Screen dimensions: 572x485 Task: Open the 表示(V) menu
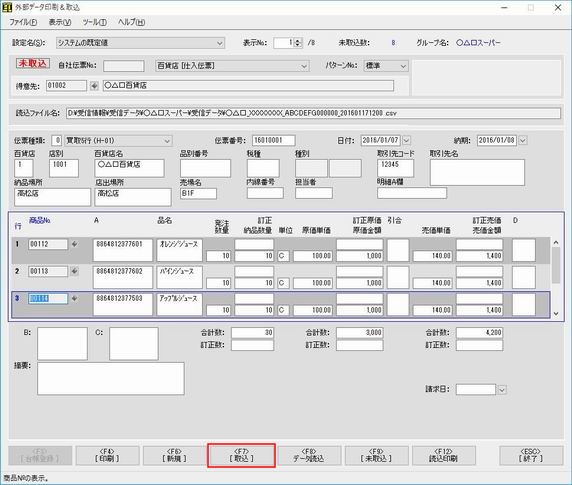click(60, 22)
